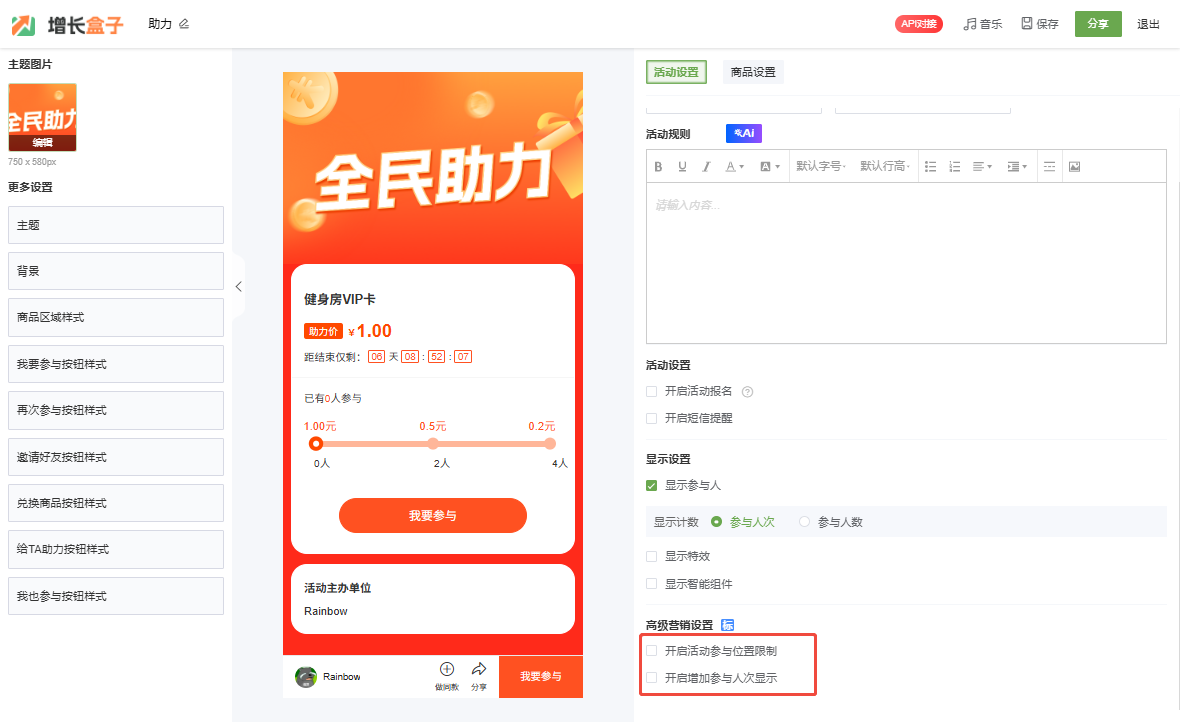Toggle bold formatting in rules editor
1180x722 pixels.
(658, 167)
